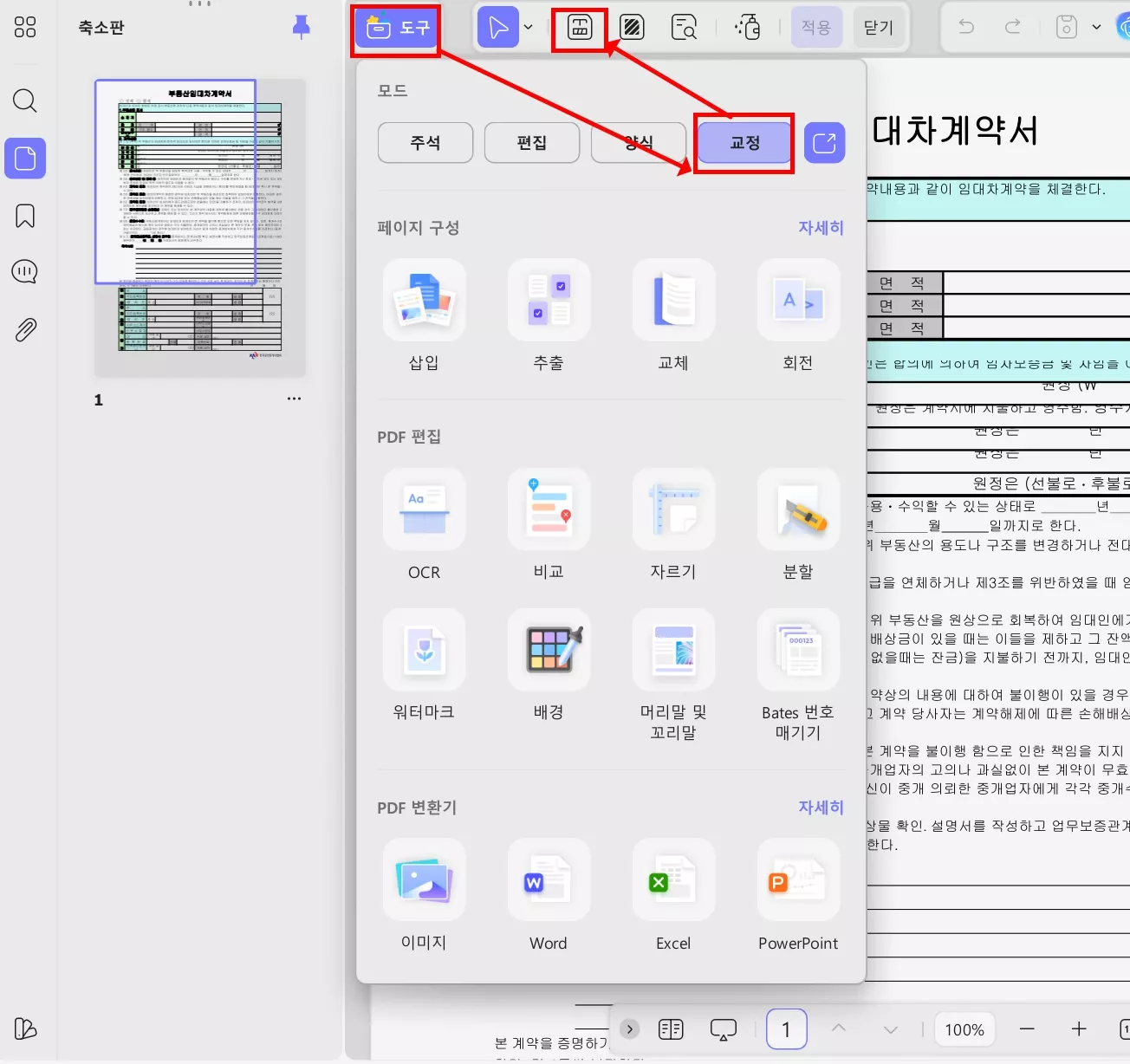Click the undo icon in the toolbar
Image resolution: width=1130 pixels, height=1064 pixels.
click(965, 27)
